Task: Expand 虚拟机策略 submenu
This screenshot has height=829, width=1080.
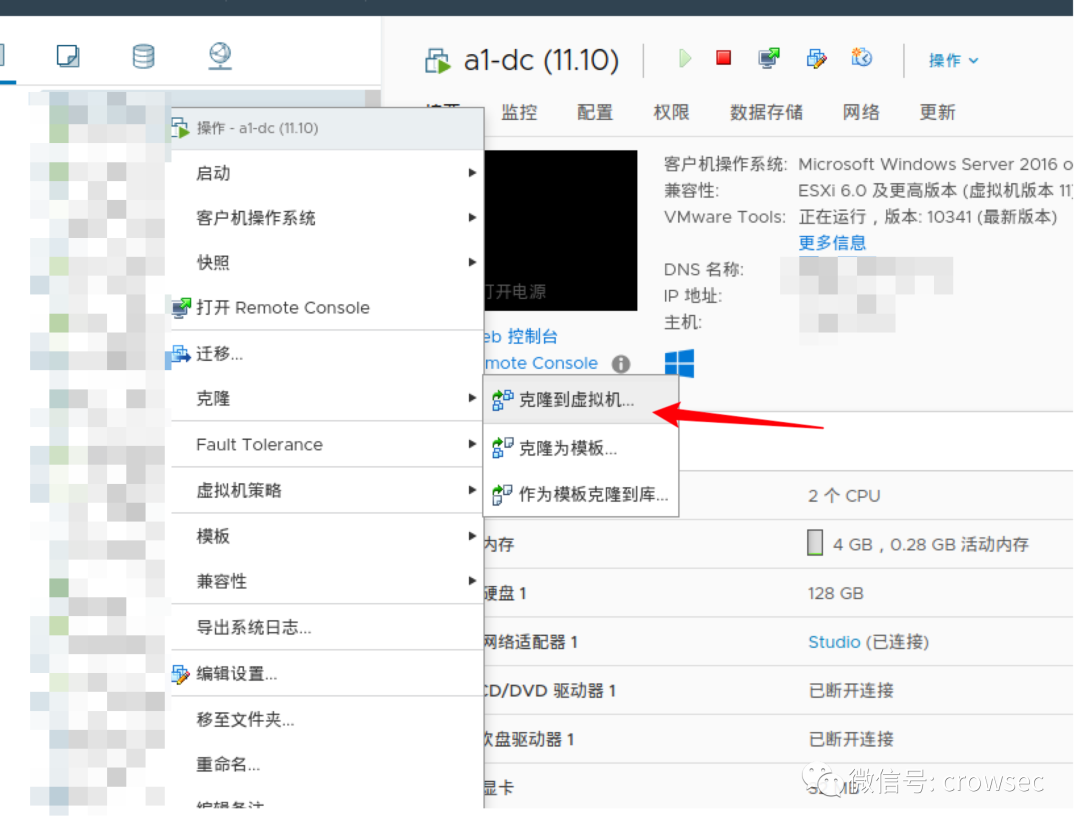Action: 327,490
